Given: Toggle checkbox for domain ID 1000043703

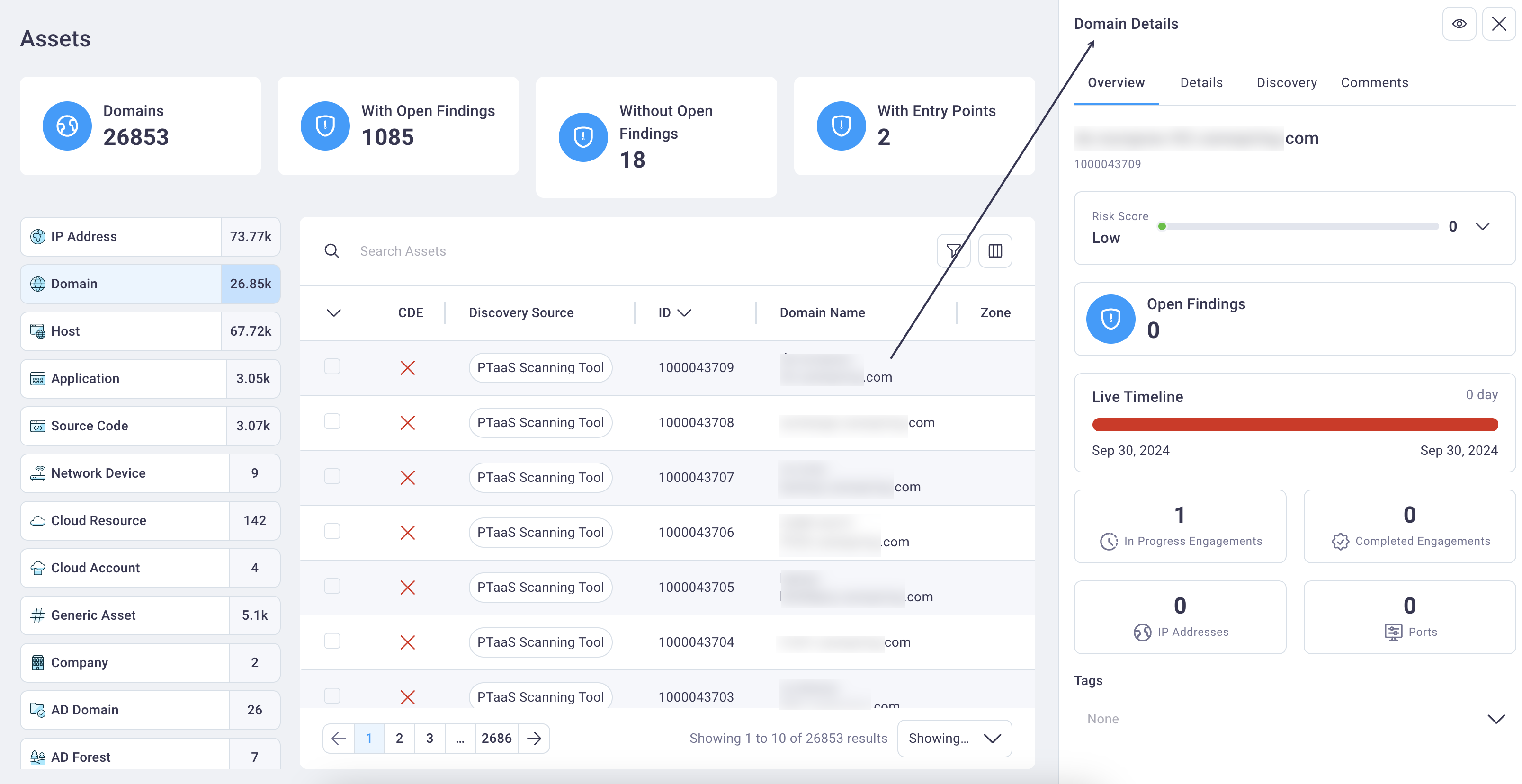Looking at the screenshot, I should pos(332,697).
